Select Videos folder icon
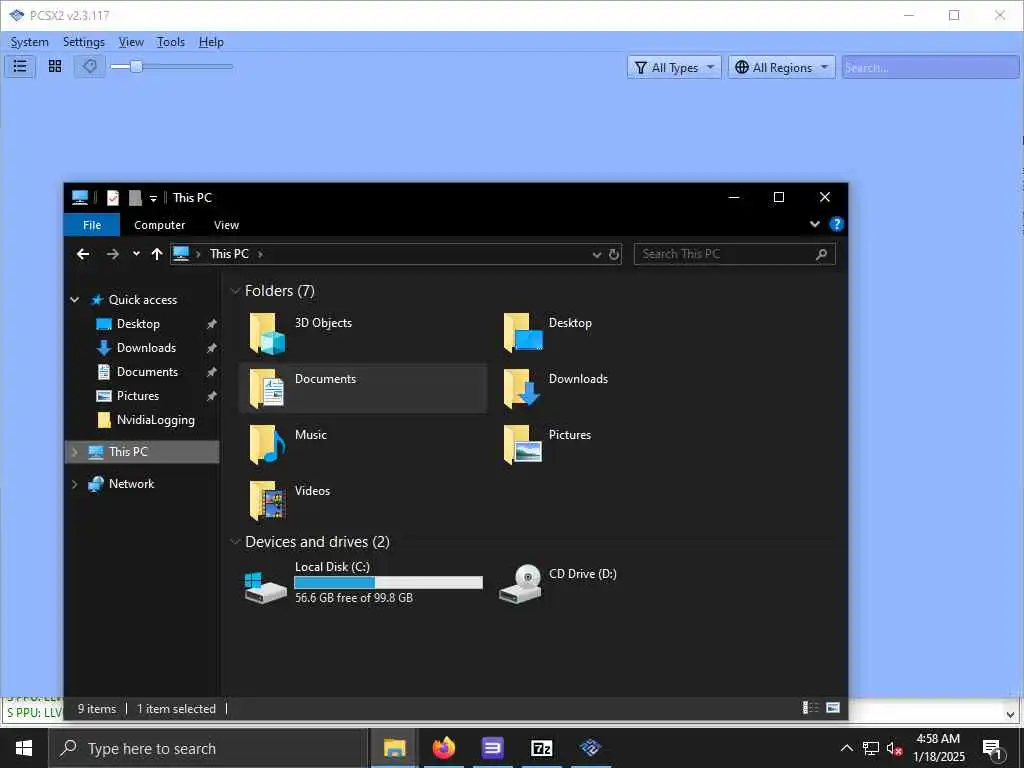The image size is (1024, 768). tap(267, 500)
